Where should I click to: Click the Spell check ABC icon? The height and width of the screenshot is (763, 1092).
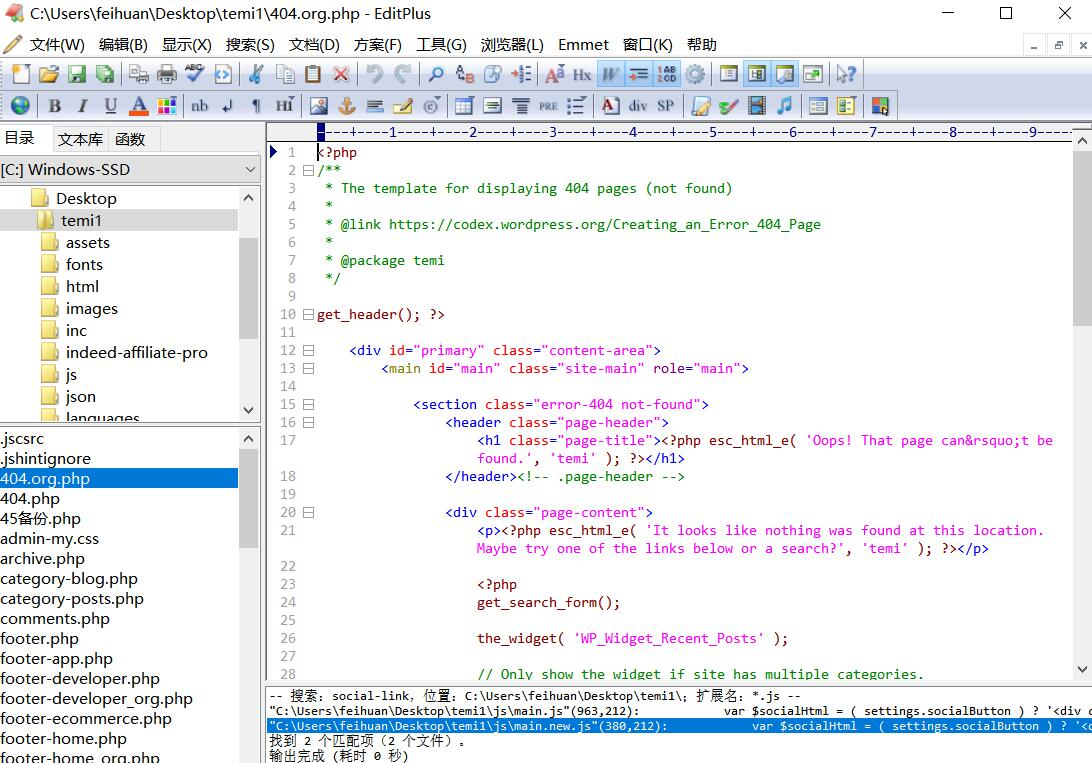tap(195, 74)
